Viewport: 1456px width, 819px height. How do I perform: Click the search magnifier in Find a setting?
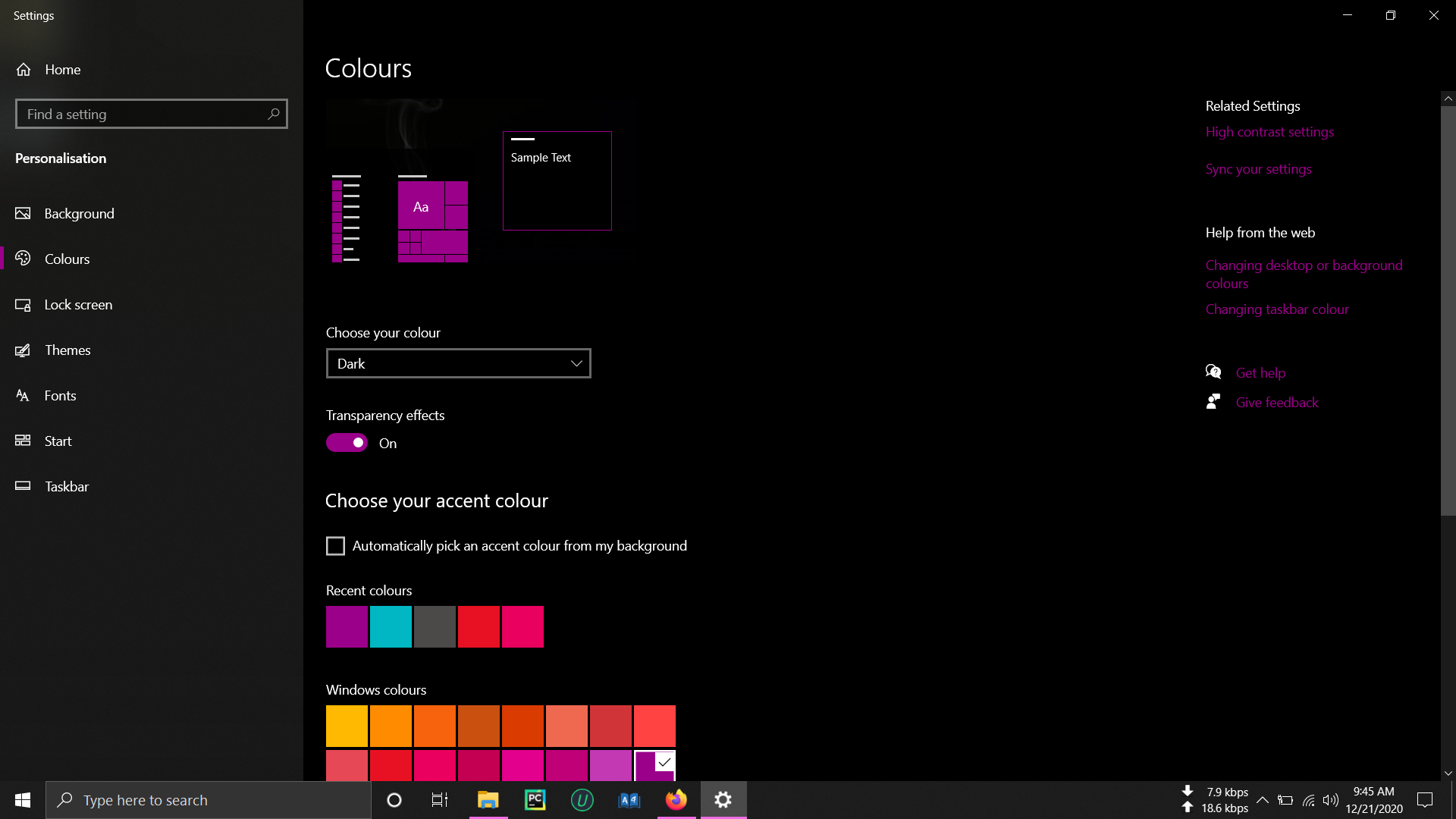pos(274,114)
